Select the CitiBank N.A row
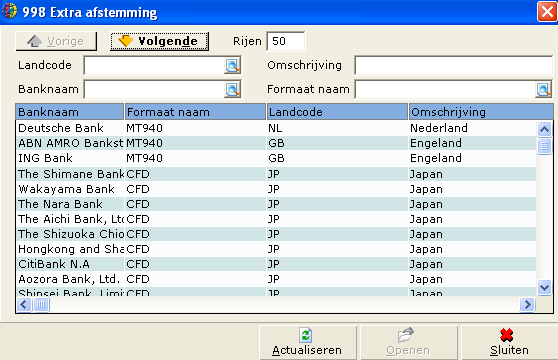 pos(276,264)
